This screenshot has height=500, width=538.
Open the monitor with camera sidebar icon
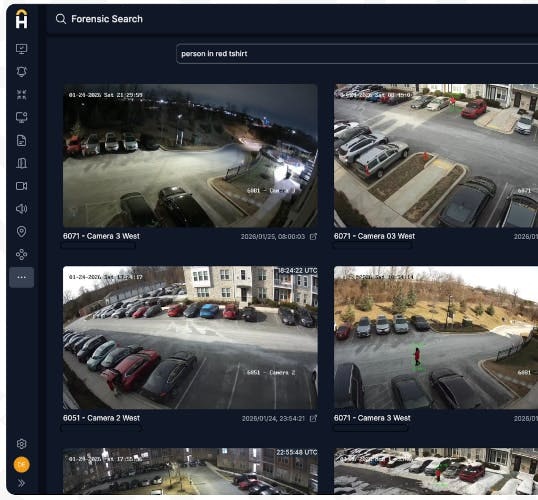pyautogui.click(x=22, y=117)
